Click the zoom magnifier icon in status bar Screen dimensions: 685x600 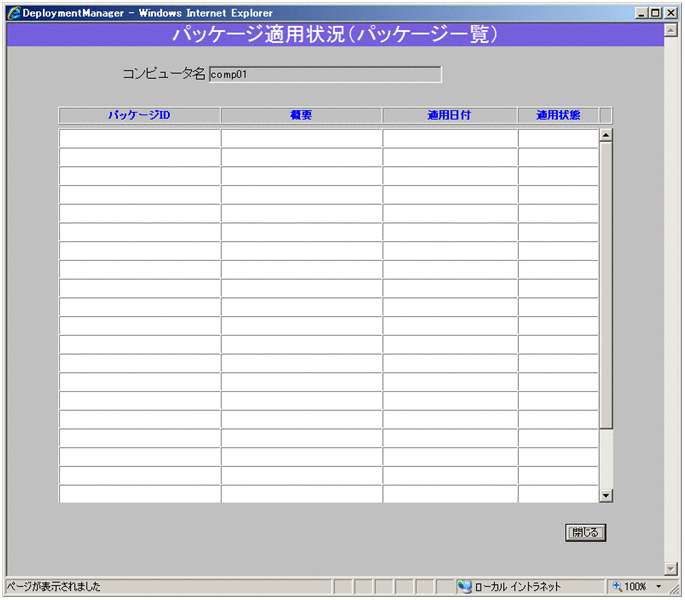click(x=617, y=586)
